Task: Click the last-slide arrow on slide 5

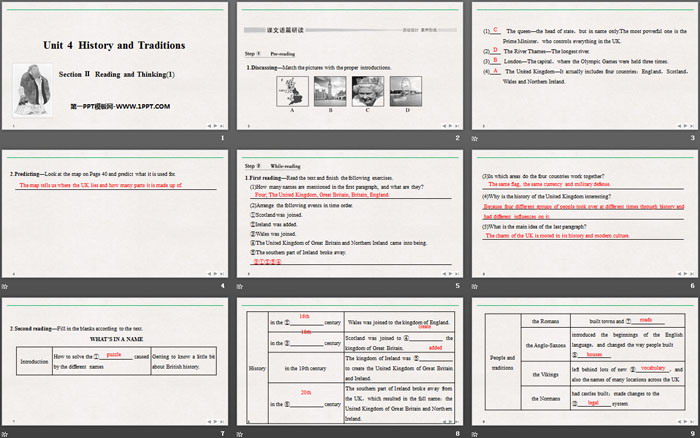Action: [456, 274]
